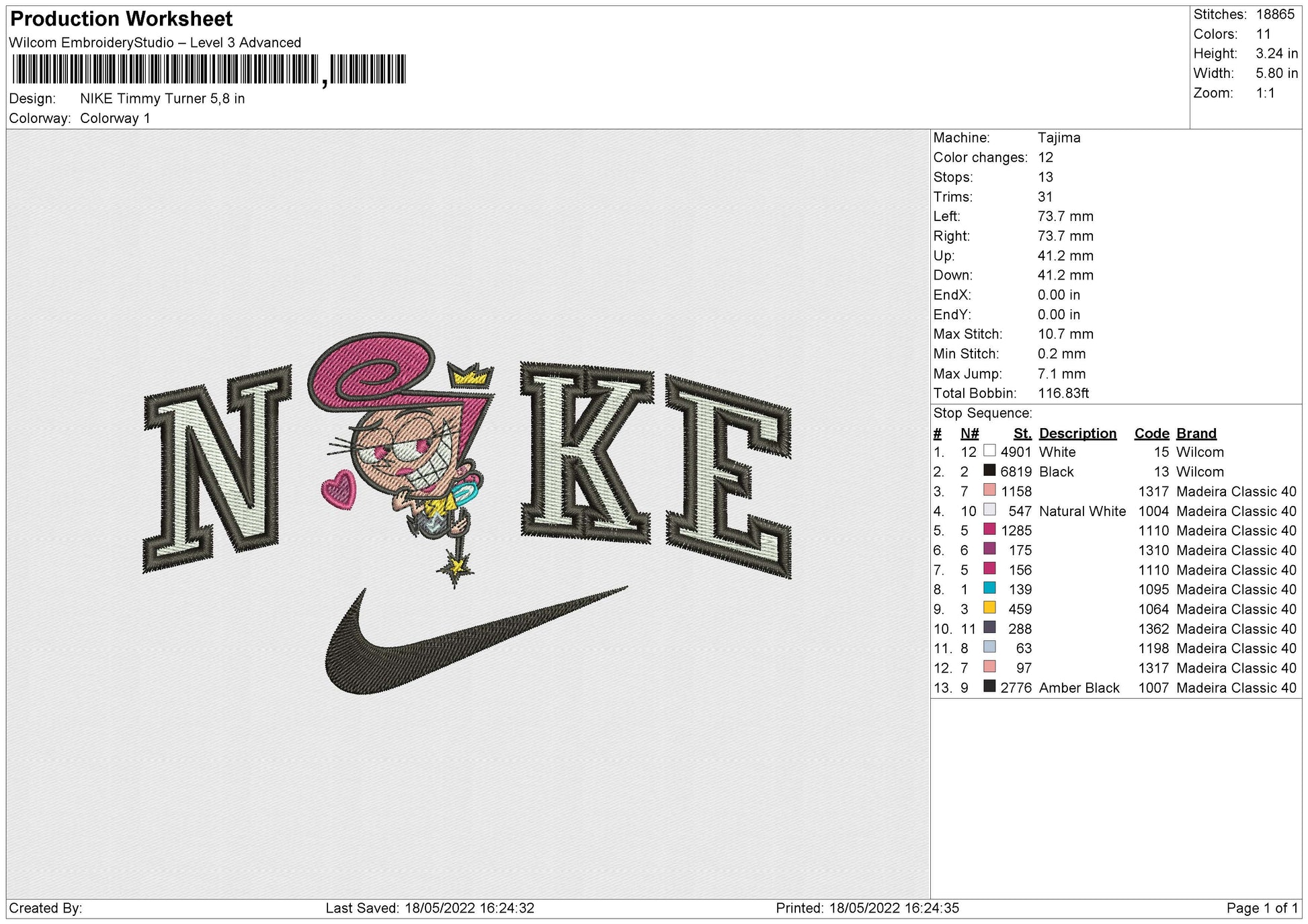Open the Tajima machine dropdown
Image resolution: width=1308 pixels, height=924 pixels.
point(1058,138)
